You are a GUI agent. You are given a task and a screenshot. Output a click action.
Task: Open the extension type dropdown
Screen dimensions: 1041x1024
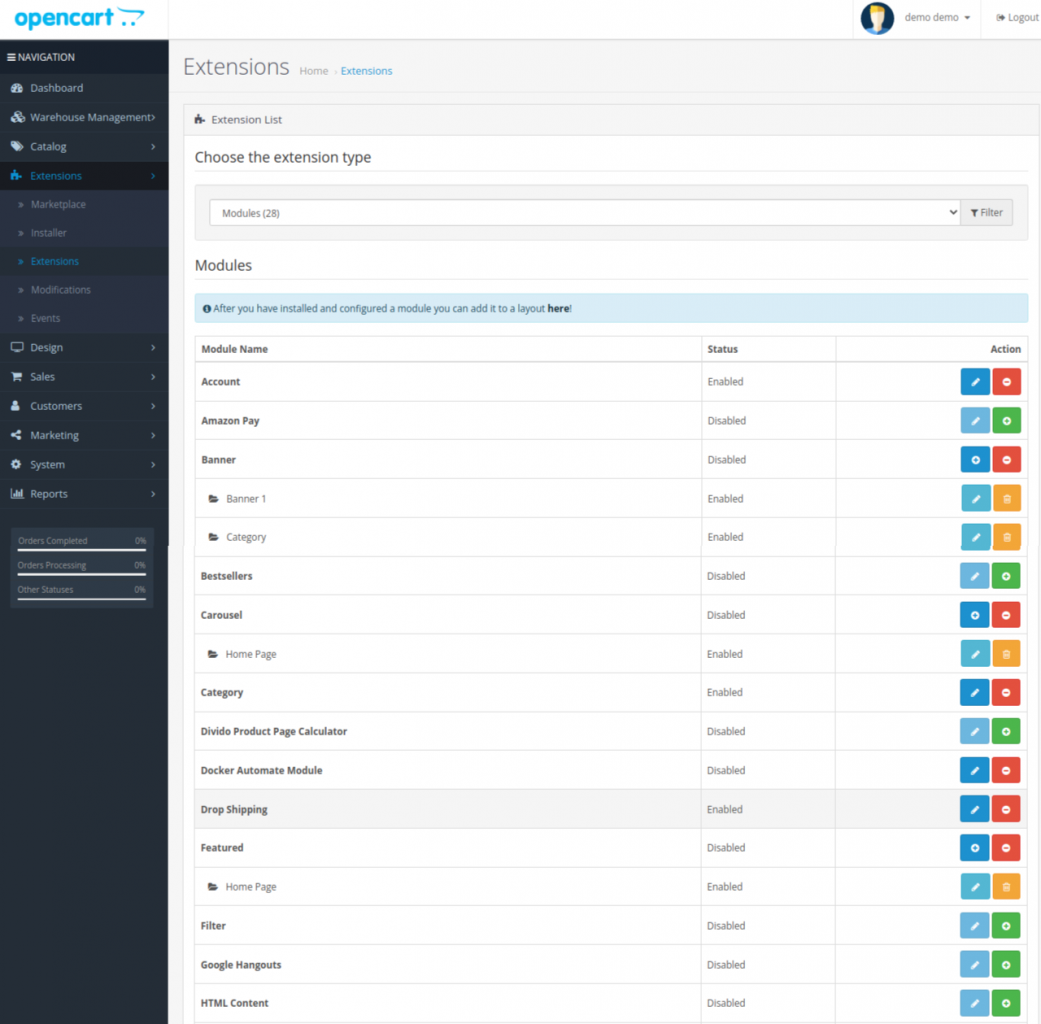click(584, 212)
